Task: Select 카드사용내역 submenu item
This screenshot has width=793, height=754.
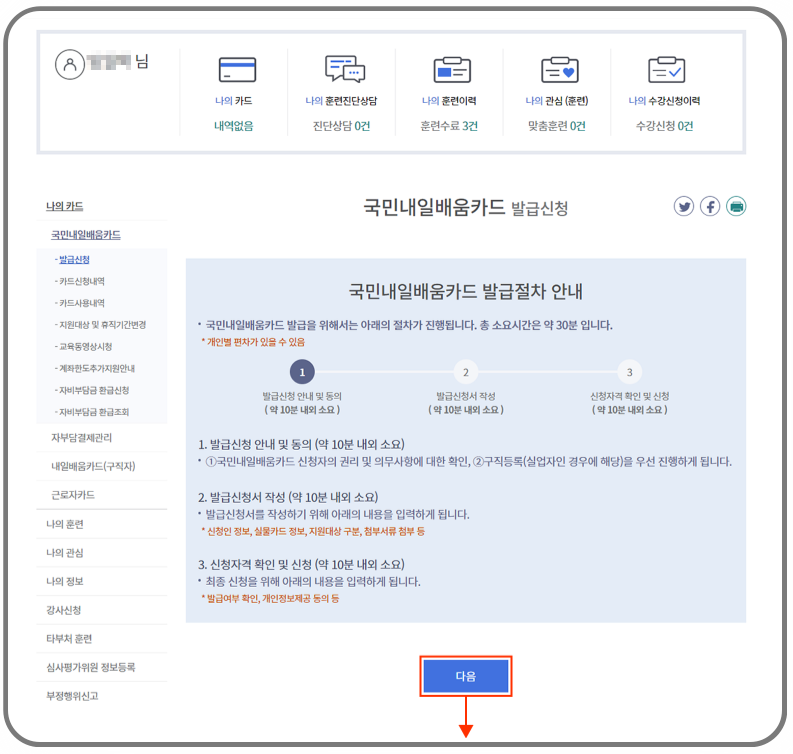Action: [80, 303]
